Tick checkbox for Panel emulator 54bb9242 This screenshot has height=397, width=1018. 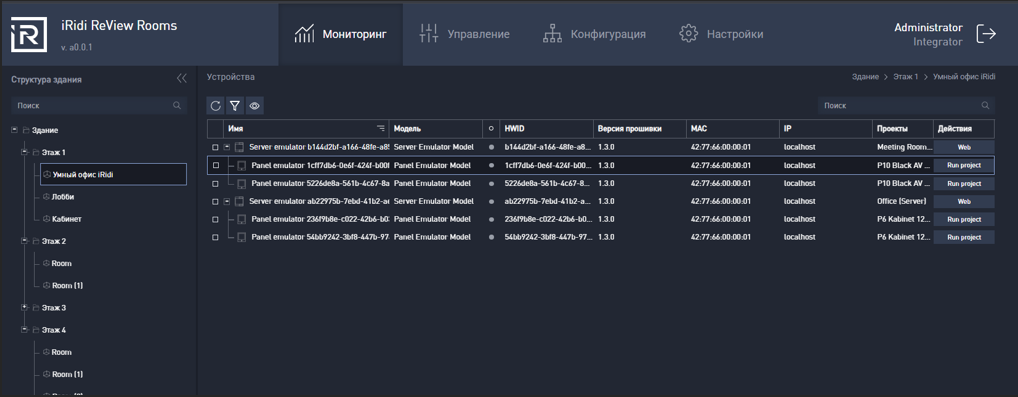click(x=216, y=238)
